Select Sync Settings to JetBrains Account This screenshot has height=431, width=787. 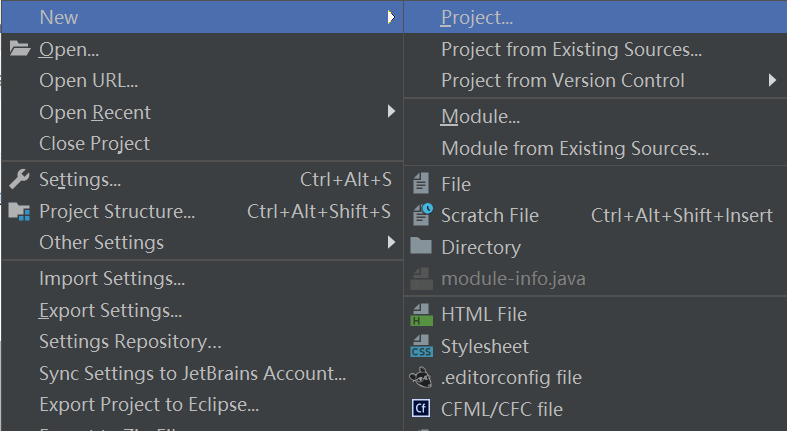point(192,374)
